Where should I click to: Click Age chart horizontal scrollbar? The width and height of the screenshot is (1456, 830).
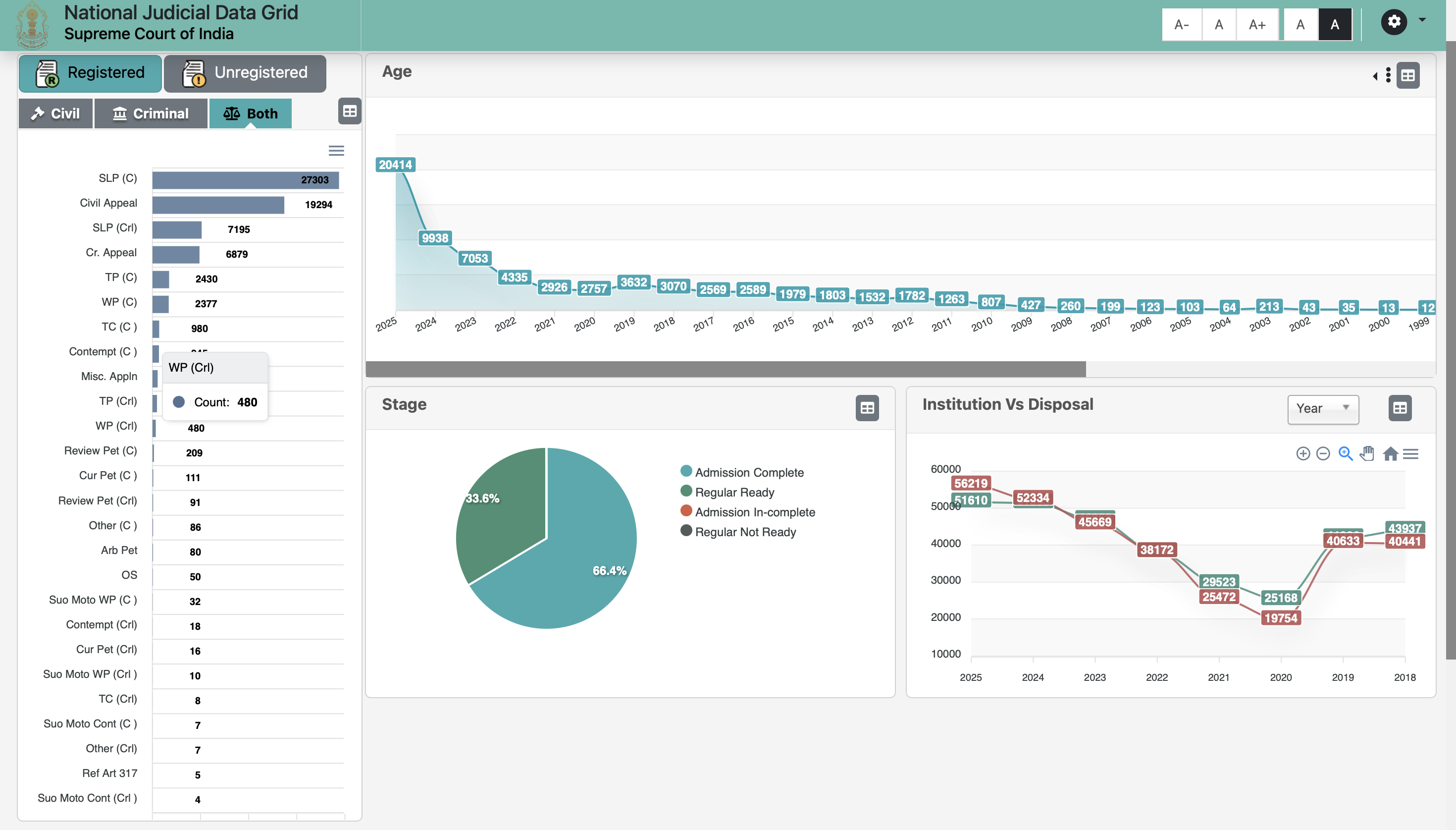[x=725, y=369]
